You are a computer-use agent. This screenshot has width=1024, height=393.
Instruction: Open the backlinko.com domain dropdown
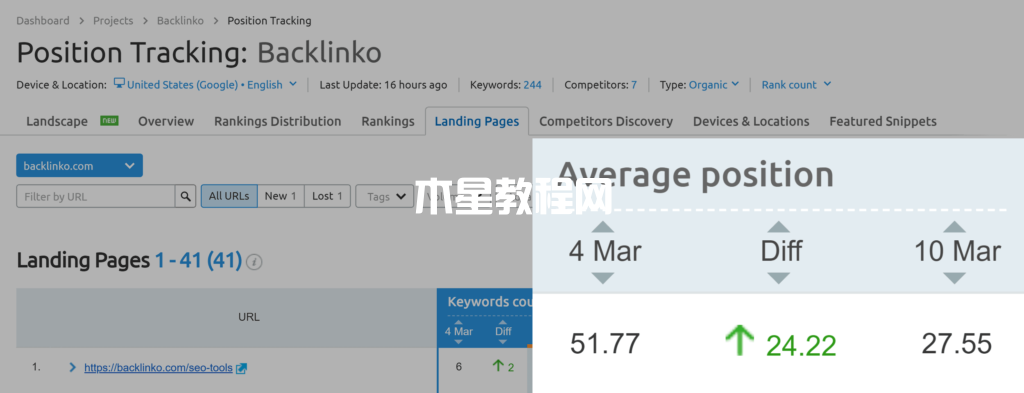pos(80,166)
